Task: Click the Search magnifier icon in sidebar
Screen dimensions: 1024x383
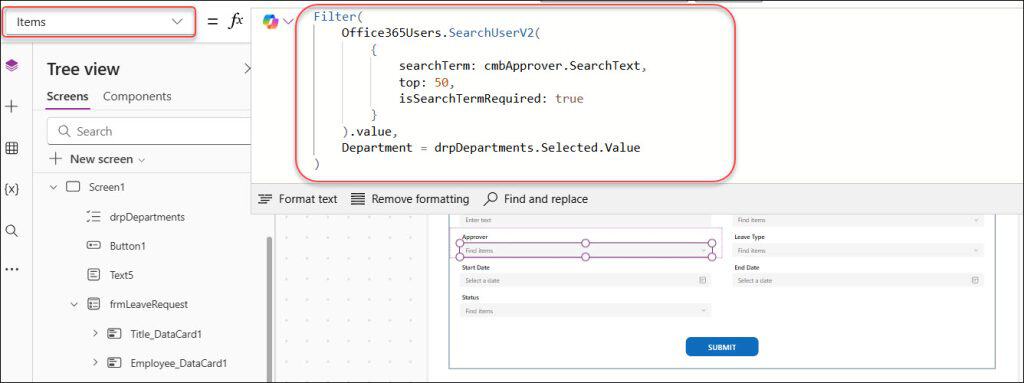Action: [12, 231]
